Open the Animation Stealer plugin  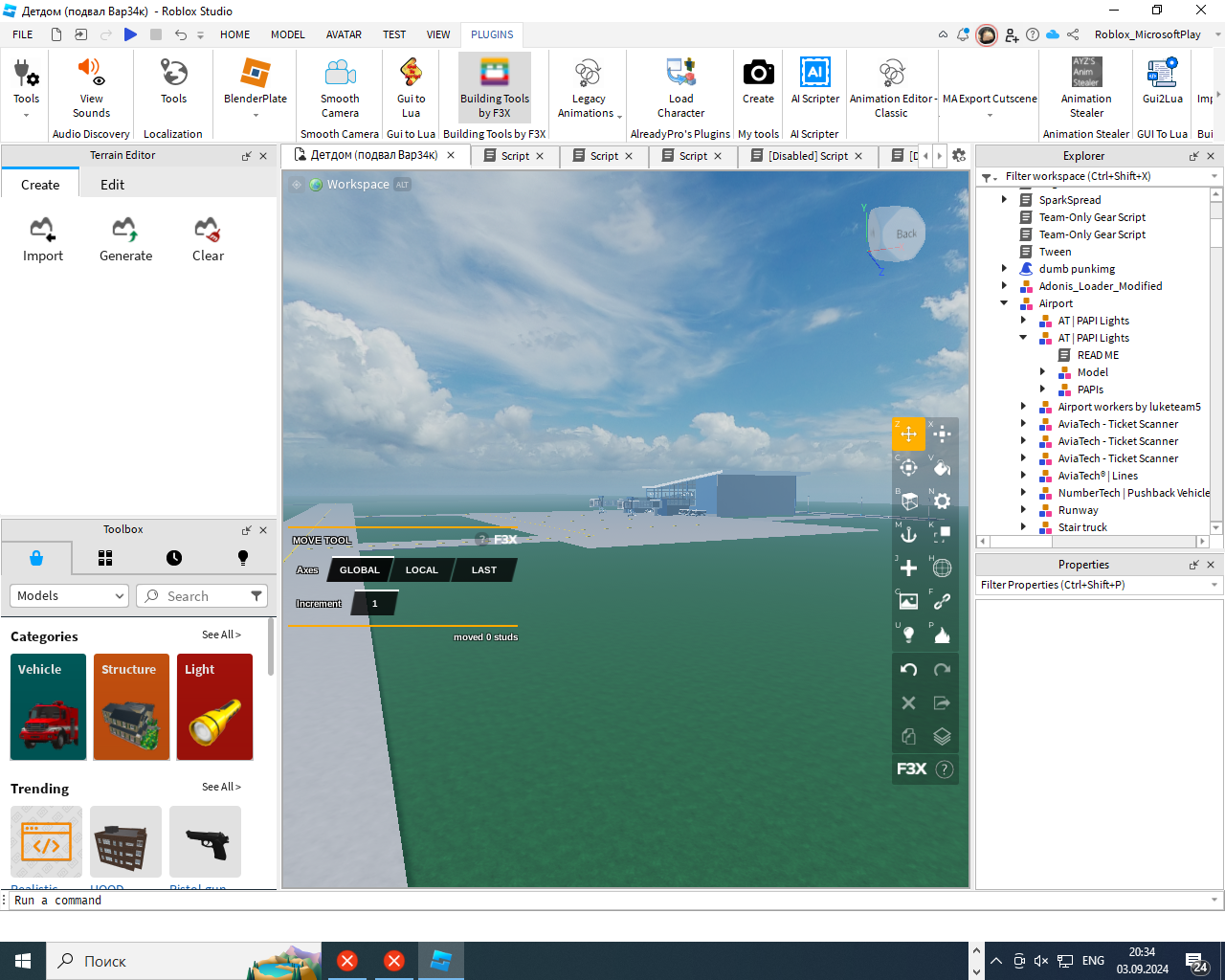point(1086,88)
